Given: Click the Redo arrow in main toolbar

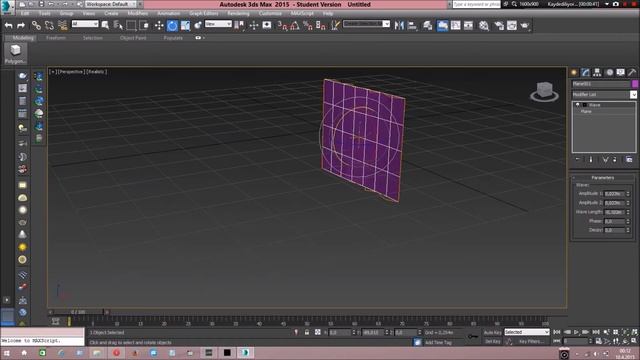Looking at the screenshot, I should coord(20,25).
